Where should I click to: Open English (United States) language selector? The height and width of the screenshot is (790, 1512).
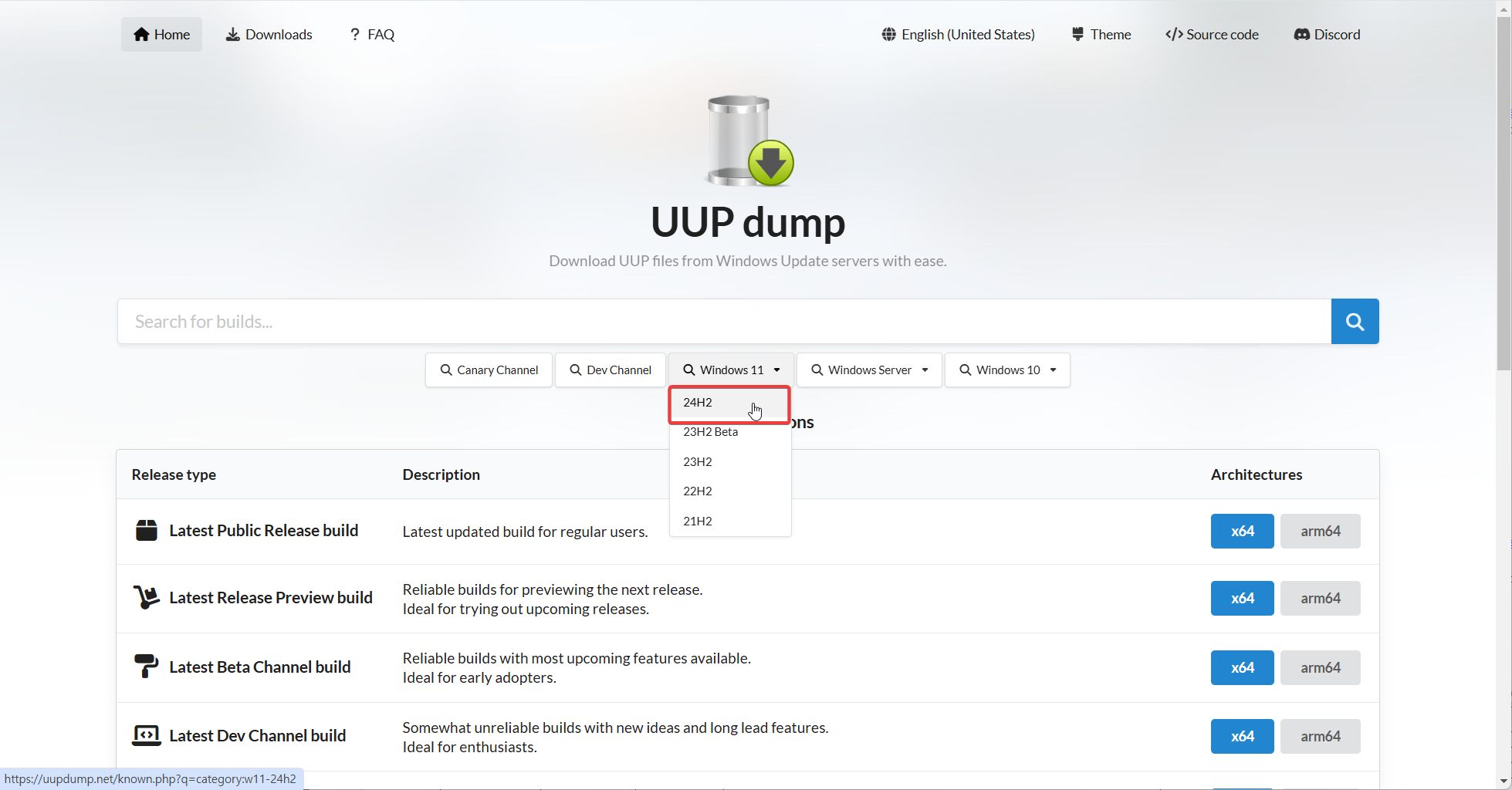(x=959, y=35)
